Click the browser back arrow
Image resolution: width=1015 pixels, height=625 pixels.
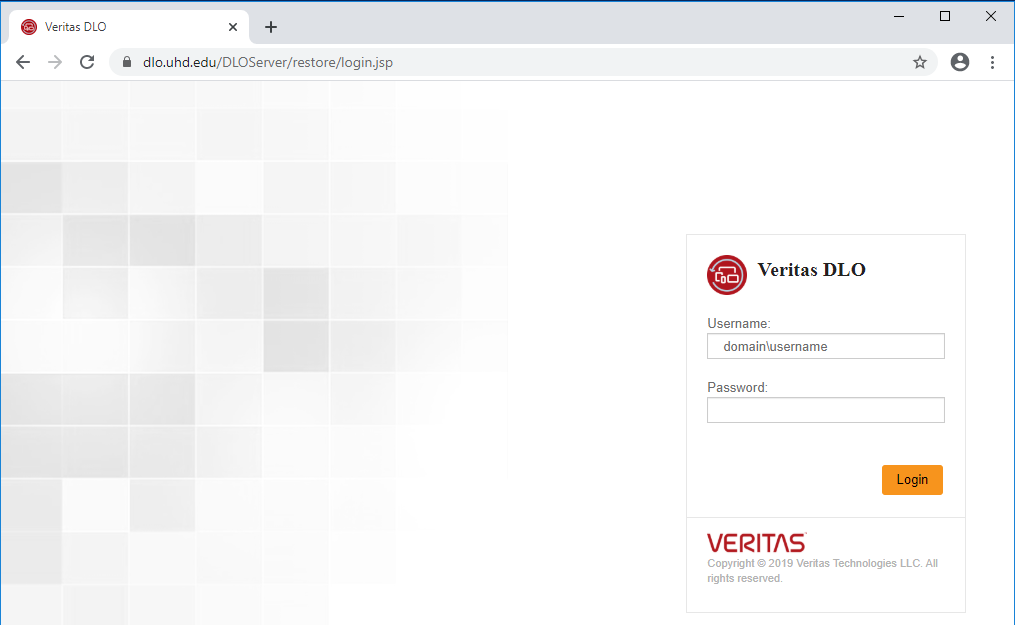[x=23, y=62]
